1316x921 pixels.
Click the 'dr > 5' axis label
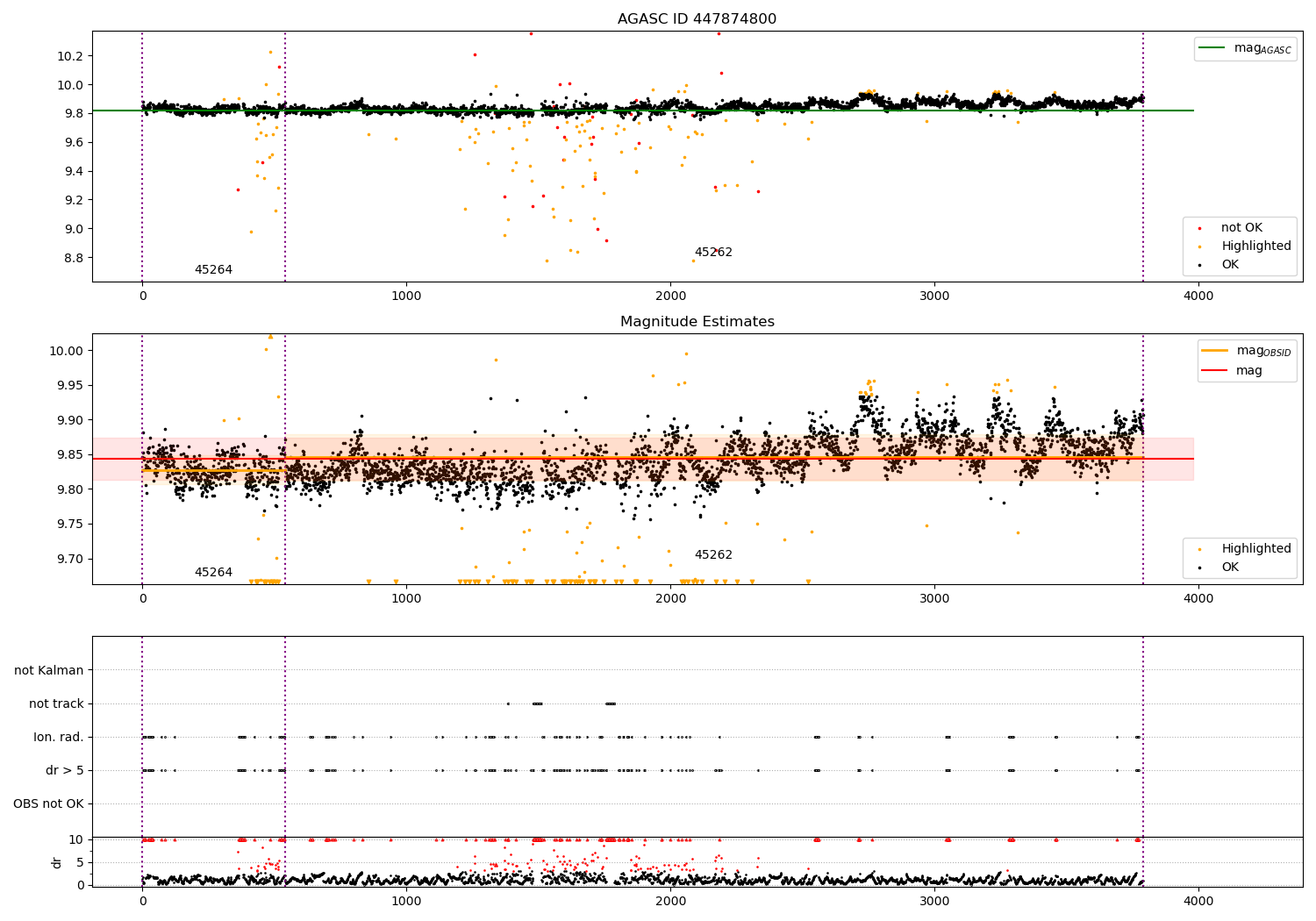coord(65,770)
